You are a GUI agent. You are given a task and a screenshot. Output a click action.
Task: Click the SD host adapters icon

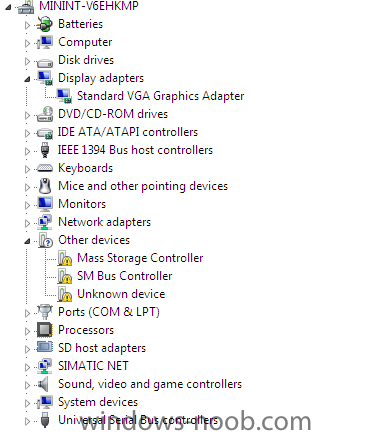44,347
